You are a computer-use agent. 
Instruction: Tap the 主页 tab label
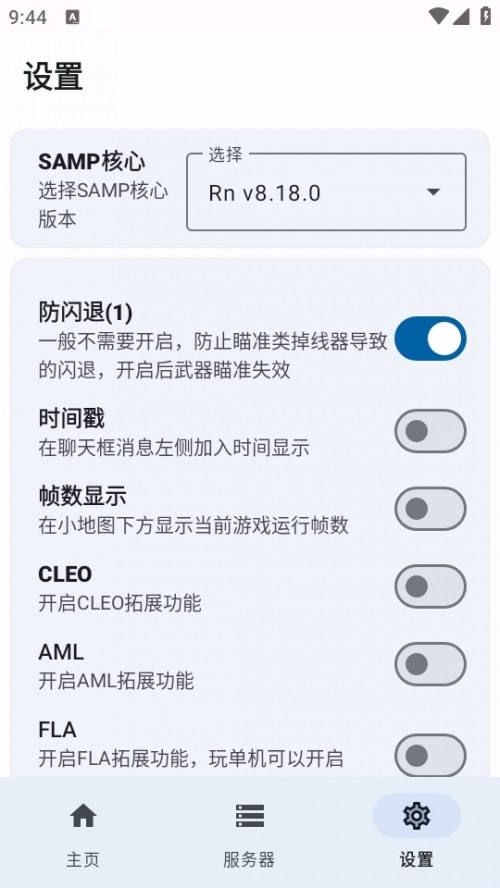[x=83, y=860]
